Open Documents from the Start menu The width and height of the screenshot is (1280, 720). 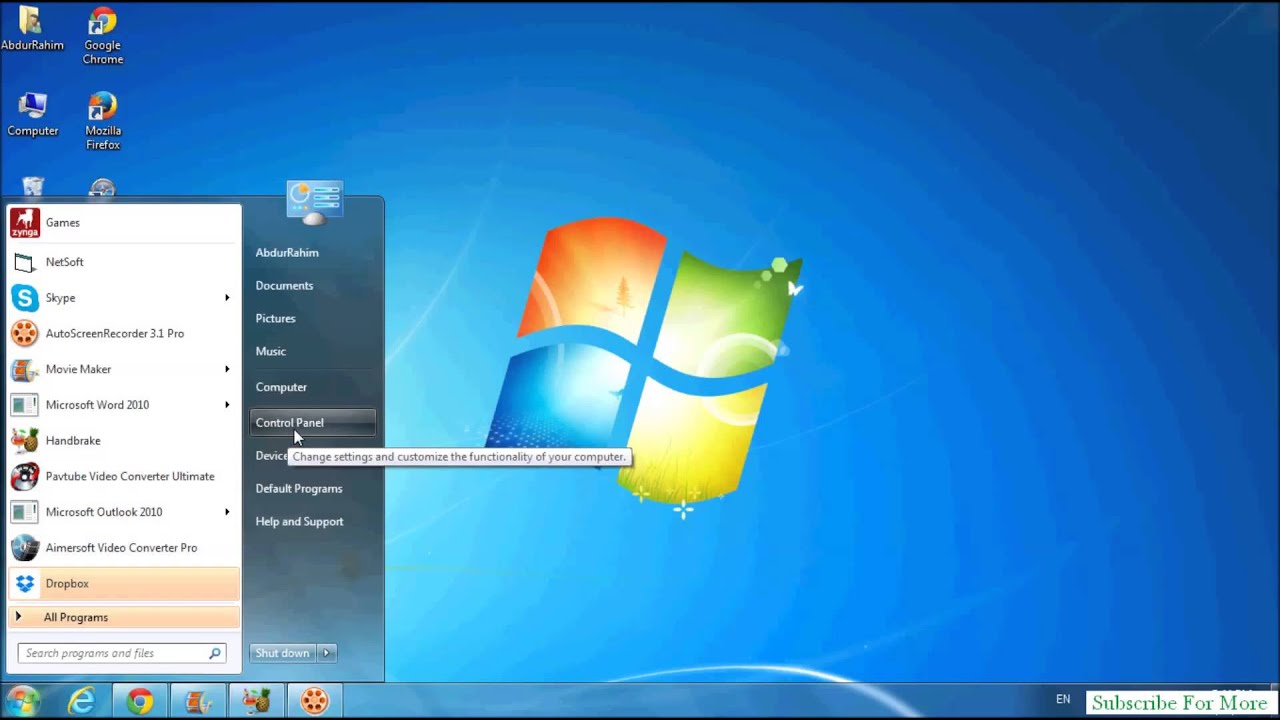(284, 286)
